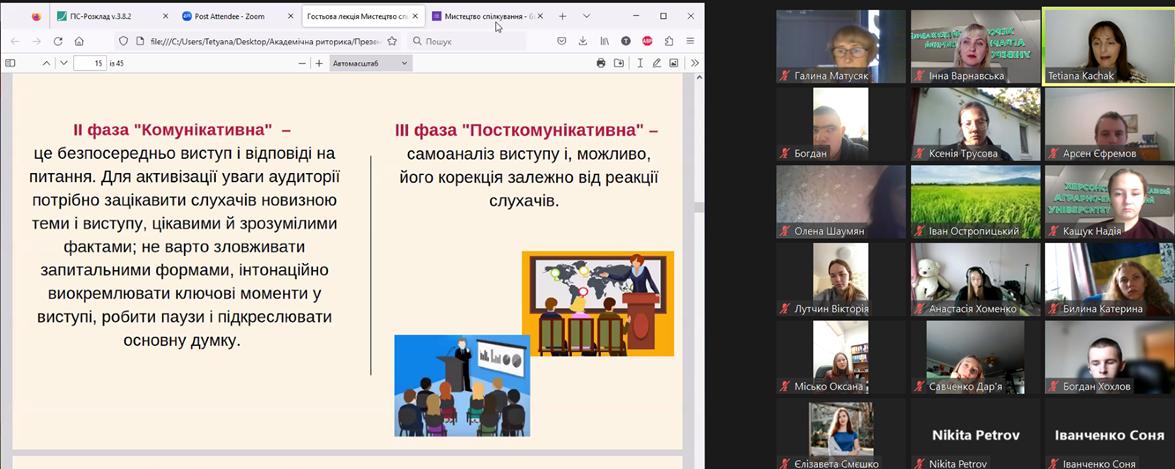Toggle the PDF sidebar panel
Screen dimensions: 1175x469
11,63
